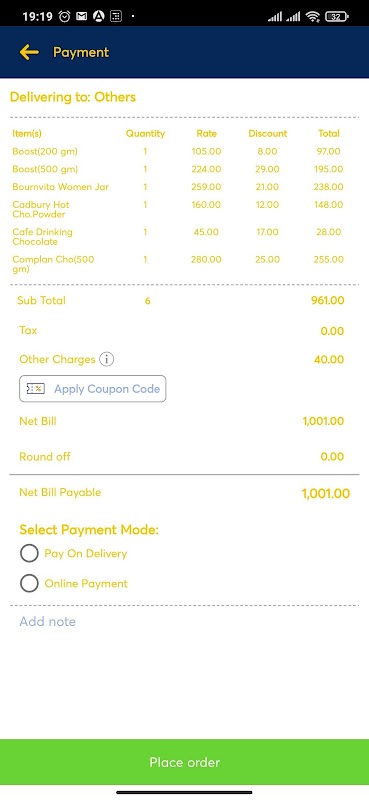This screenshot has width=369, height=800.
Task: Select Pay On Delivery radio button
Action: 29,554
